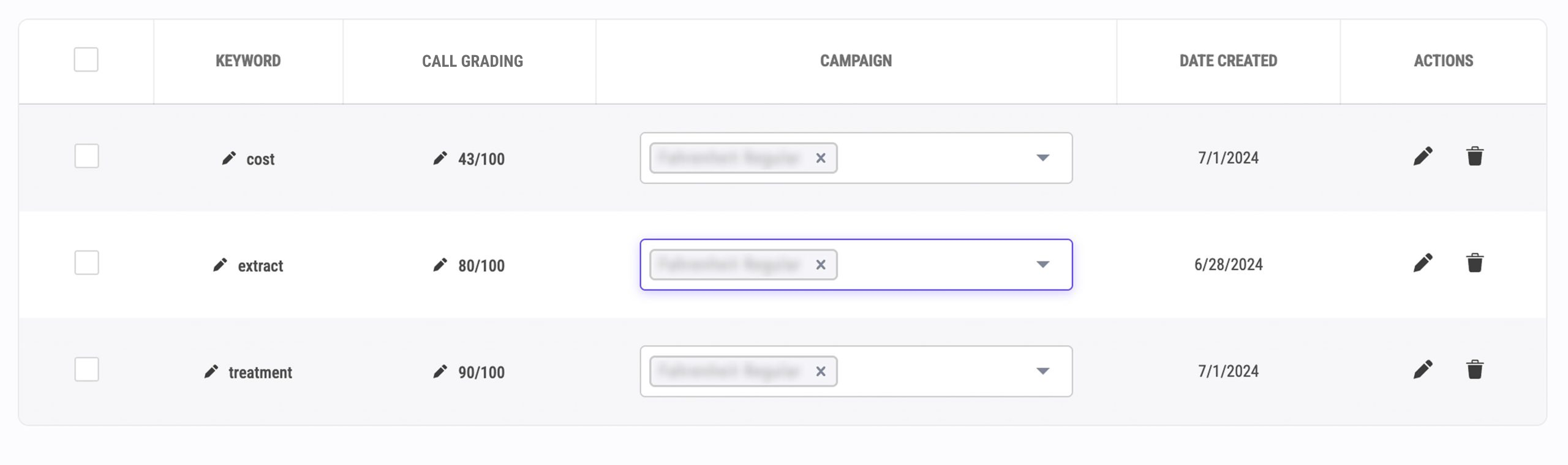Check the box for extract row

[86, 263]
